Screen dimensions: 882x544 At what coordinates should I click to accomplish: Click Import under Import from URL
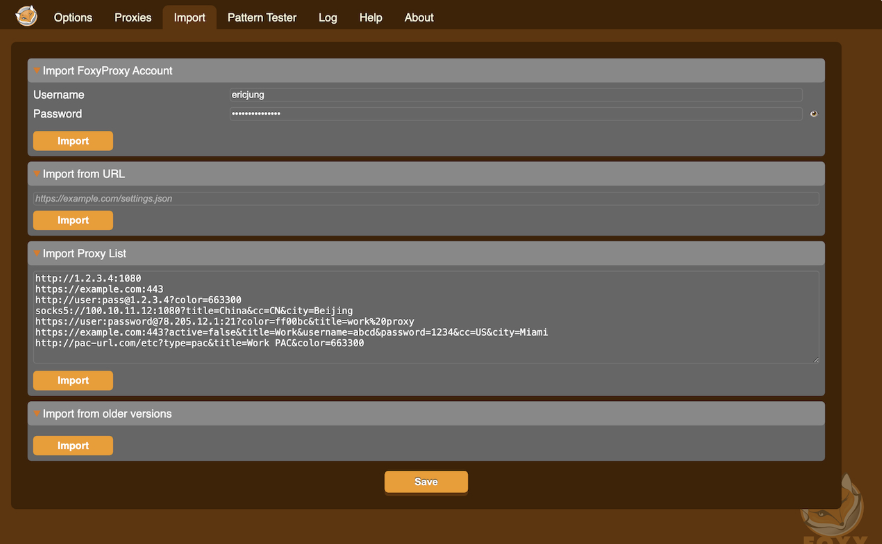coord(73,220)
